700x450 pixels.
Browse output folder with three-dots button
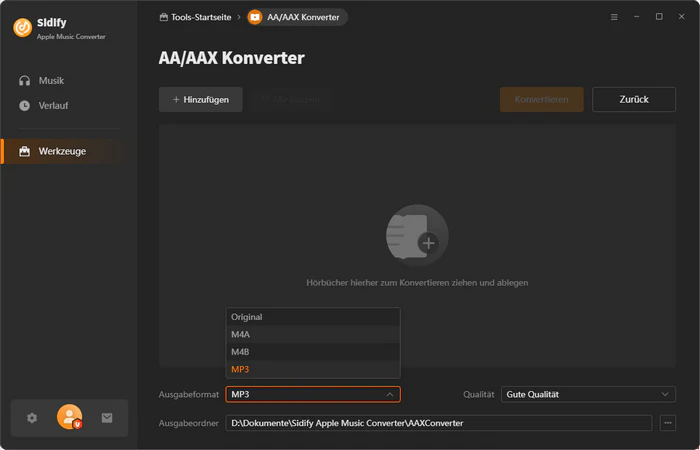pyautogui.click(x=667, y=423)
